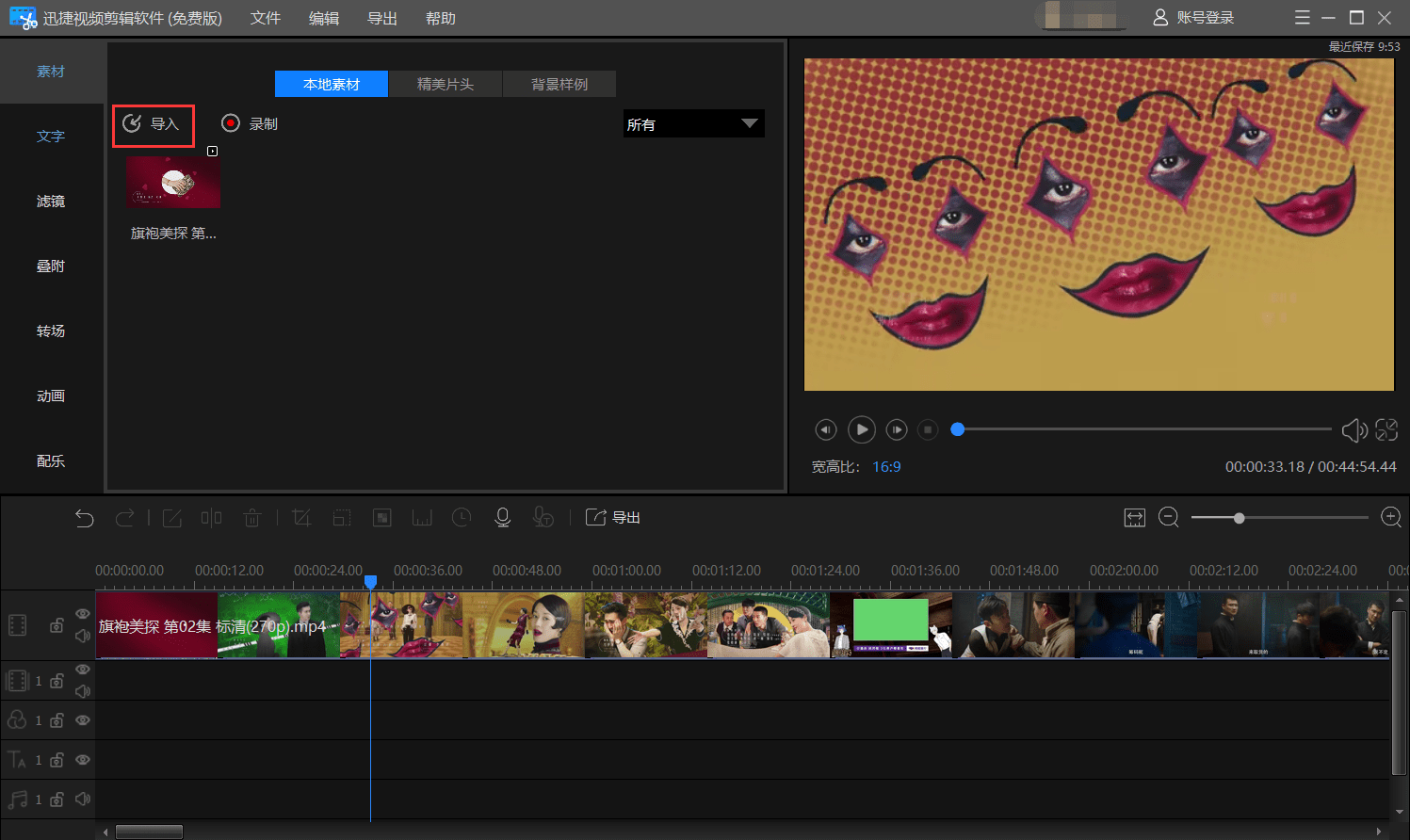Click the trash delete icon
Image resolution: width=1410 pixels, height=840 pixels.
(x=252, y=518)
